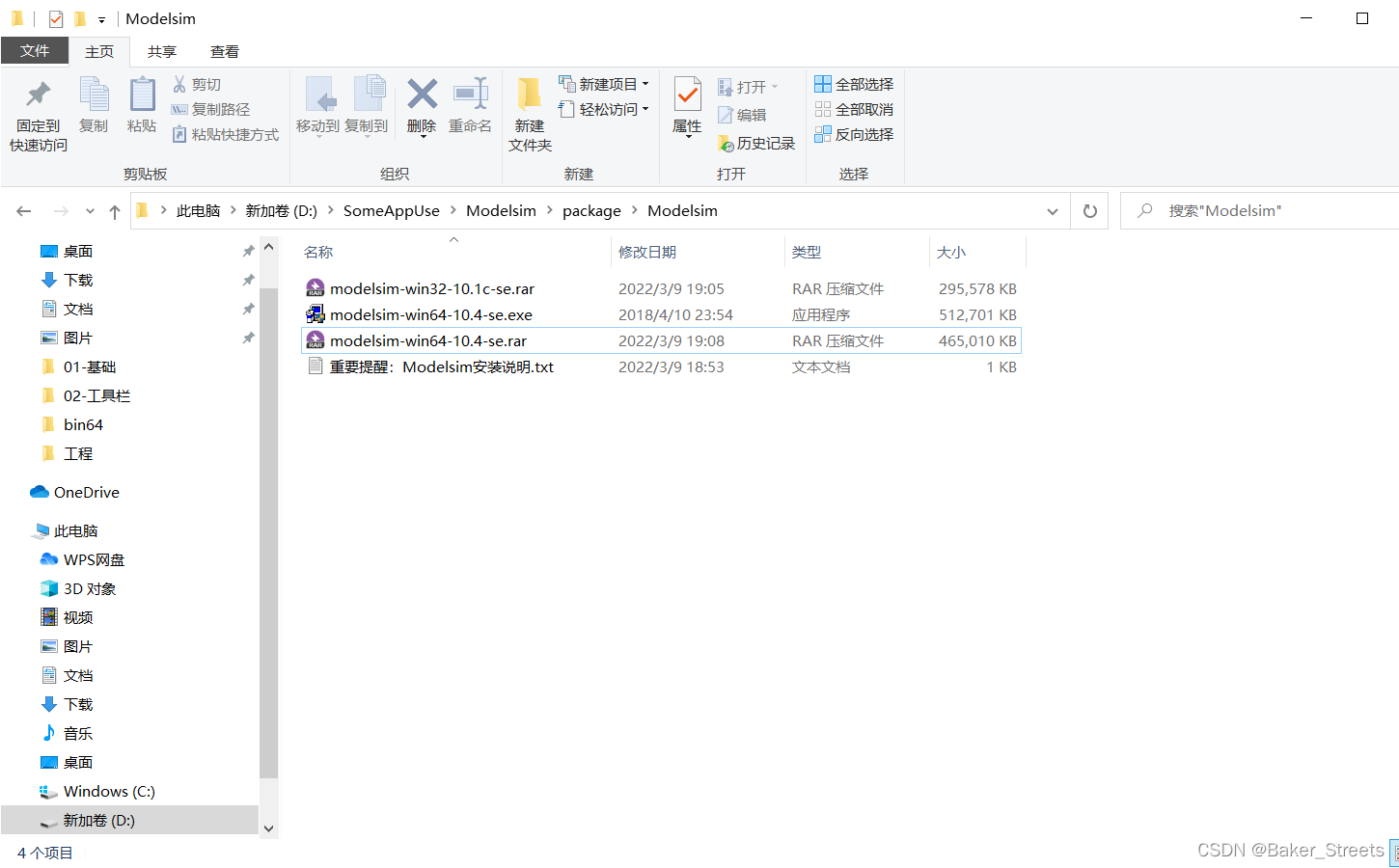Click Select none (全部取消)
The width and height of the screenshot is (1399, 868).
(x=854, y=109)
